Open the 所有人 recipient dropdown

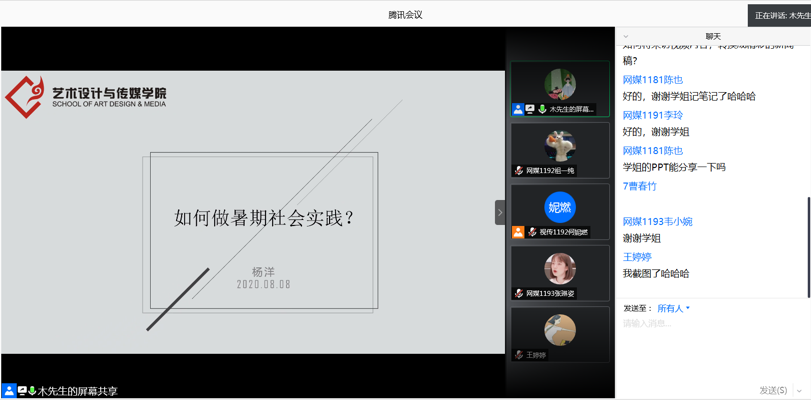point(673,308)
